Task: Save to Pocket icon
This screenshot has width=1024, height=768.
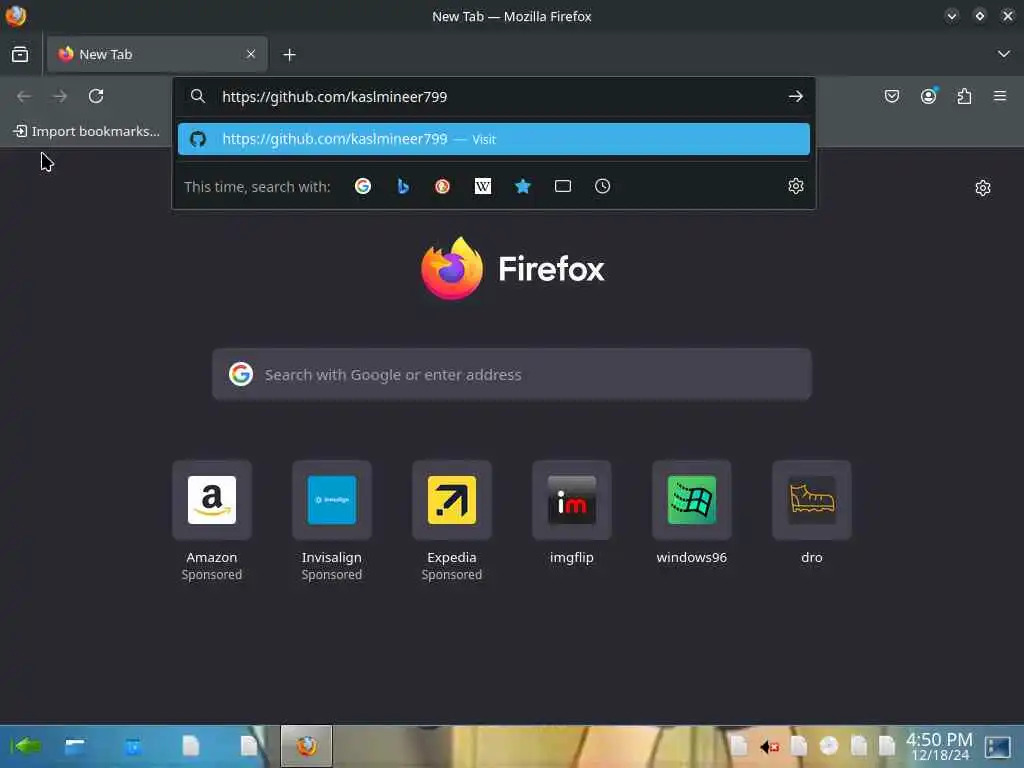Action: tap(891, 97)
